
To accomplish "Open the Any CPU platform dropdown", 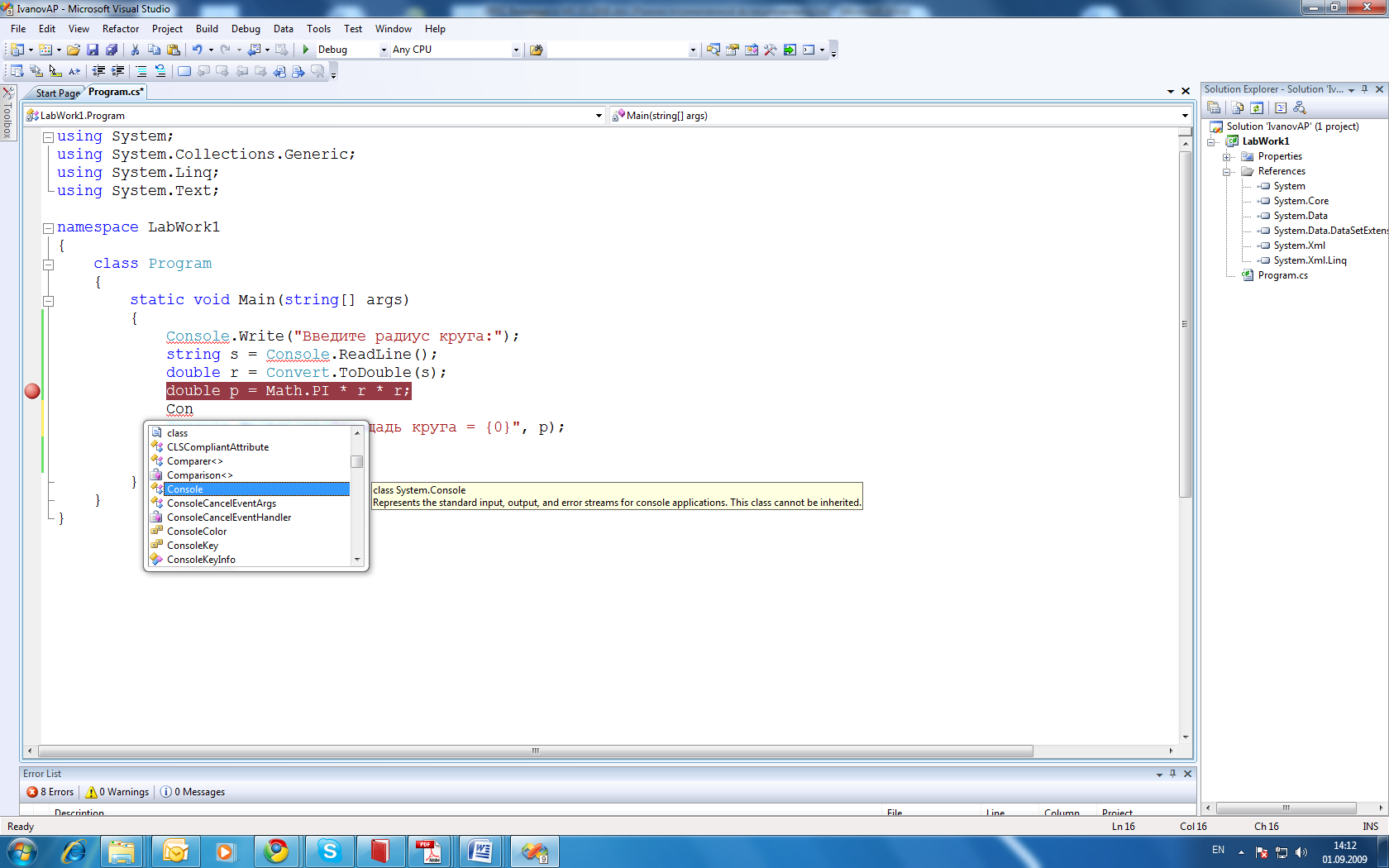I will (x=516, y=50).
